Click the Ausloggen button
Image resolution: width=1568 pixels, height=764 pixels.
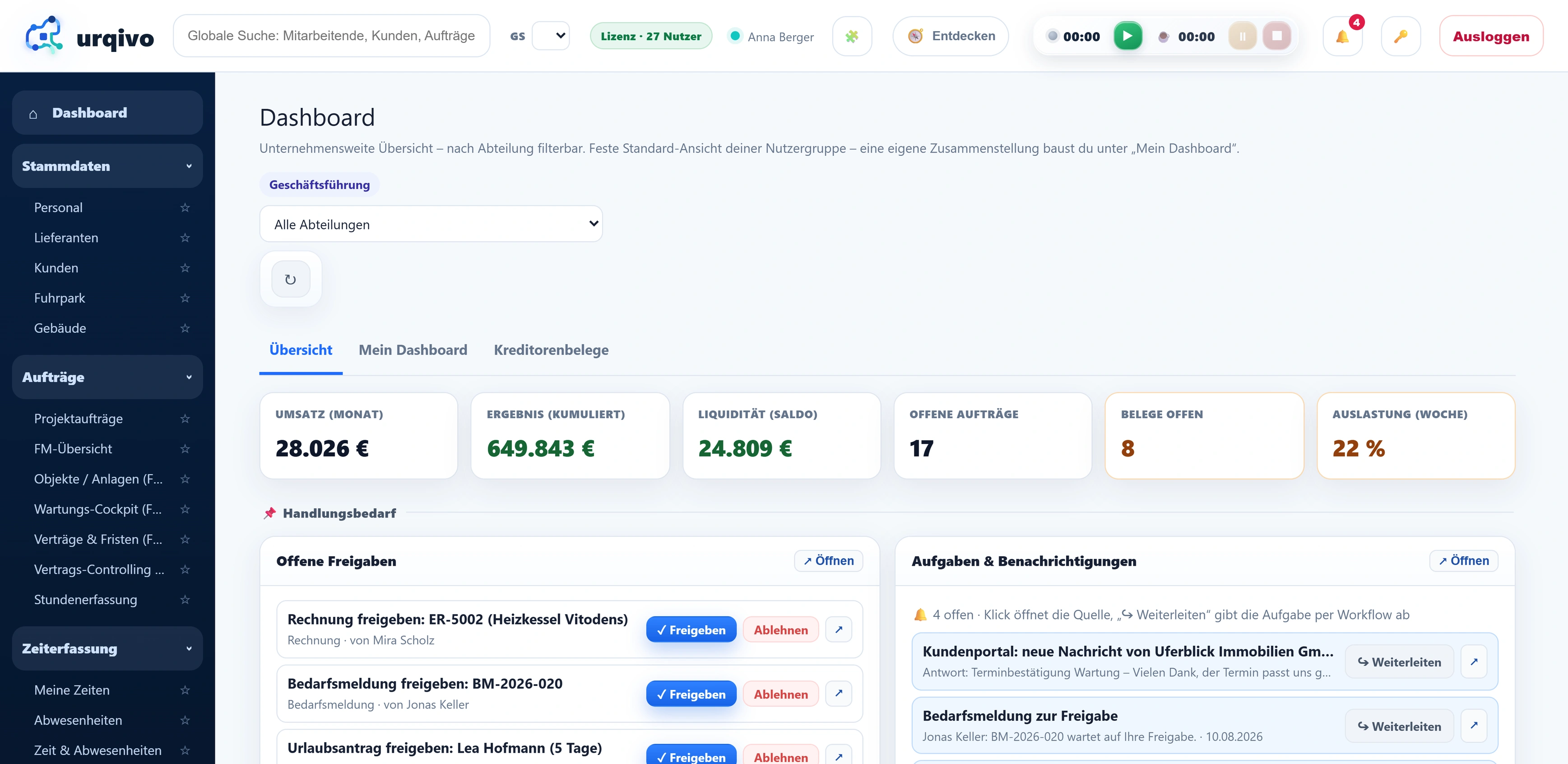1491,37
